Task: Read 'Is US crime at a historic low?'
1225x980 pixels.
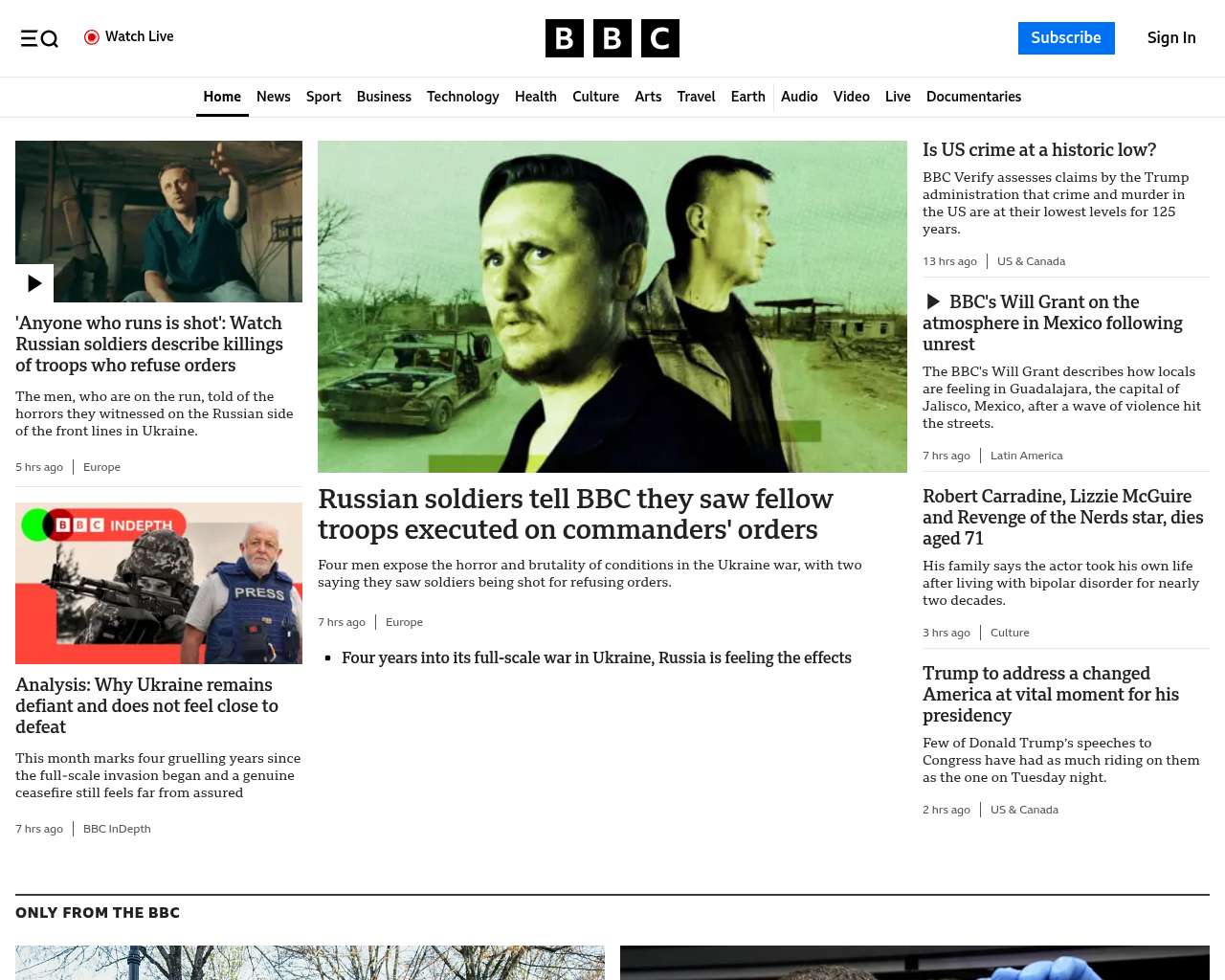Action: tap(1038, 150)
